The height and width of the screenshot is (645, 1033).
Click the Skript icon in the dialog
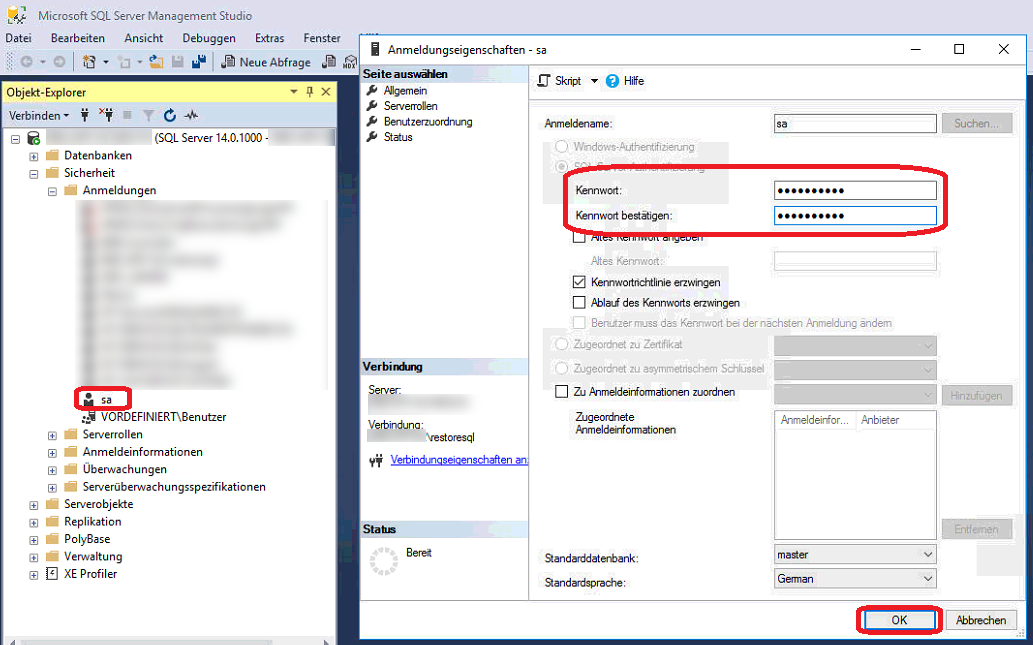click(545, 81)
